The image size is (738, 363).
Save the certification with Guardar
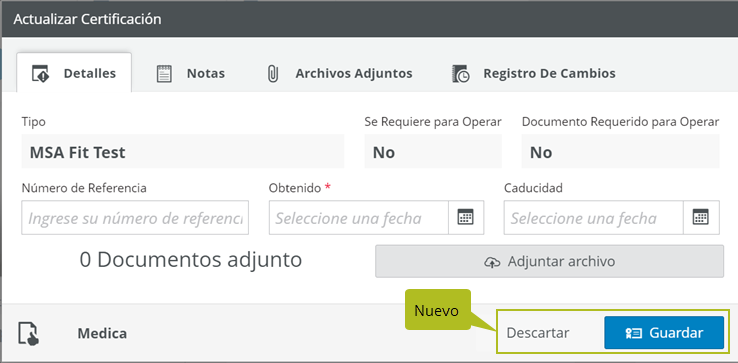(664, 332)
